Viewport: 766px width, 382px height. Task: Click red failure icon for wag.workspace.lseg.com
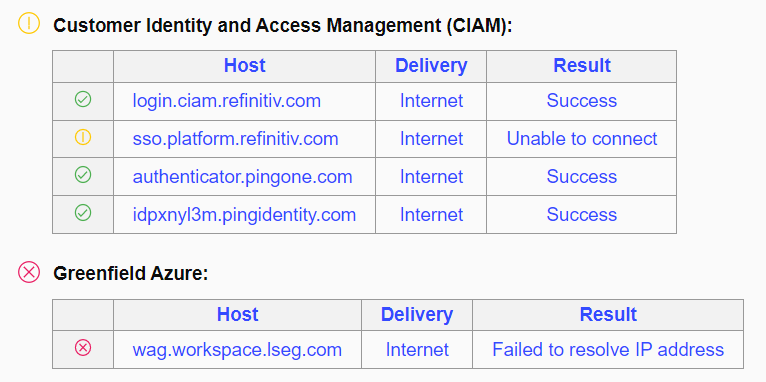pos(83,348)
